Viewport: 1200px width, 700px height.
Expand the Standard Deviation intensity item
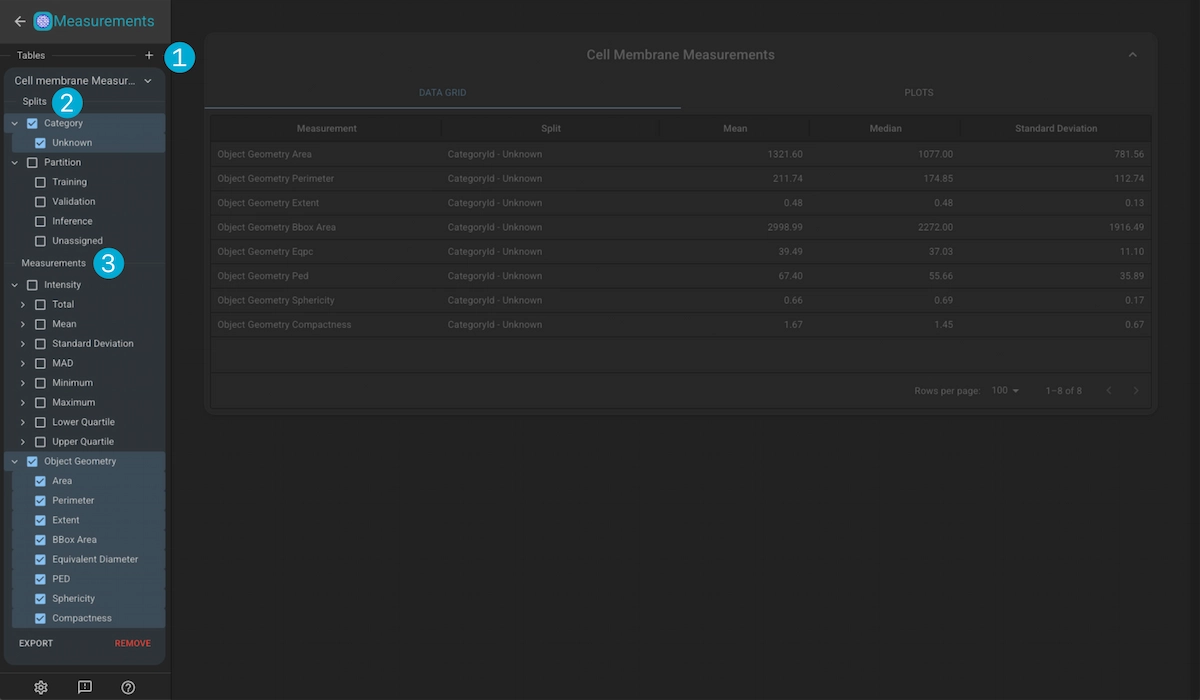pyautogui.click(x=23, y=343)
